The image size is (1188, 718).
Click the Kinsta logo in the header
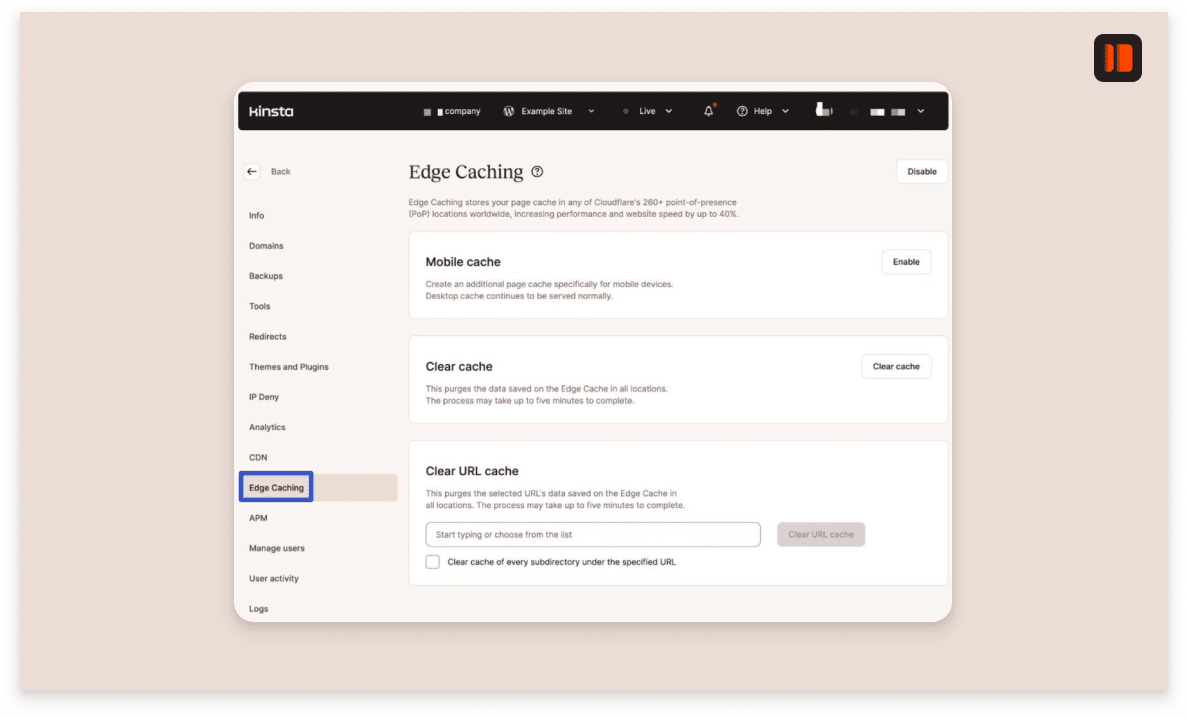click(270, 111)
